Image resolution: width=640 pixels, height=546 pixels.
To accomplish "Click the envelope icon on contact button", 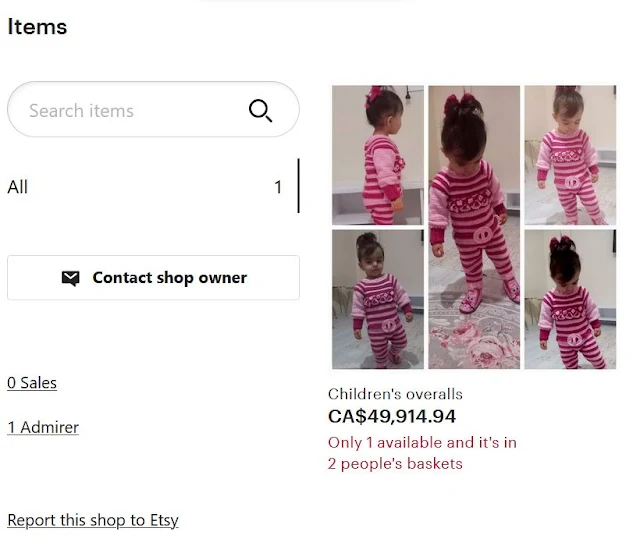I will click(70, 278).
